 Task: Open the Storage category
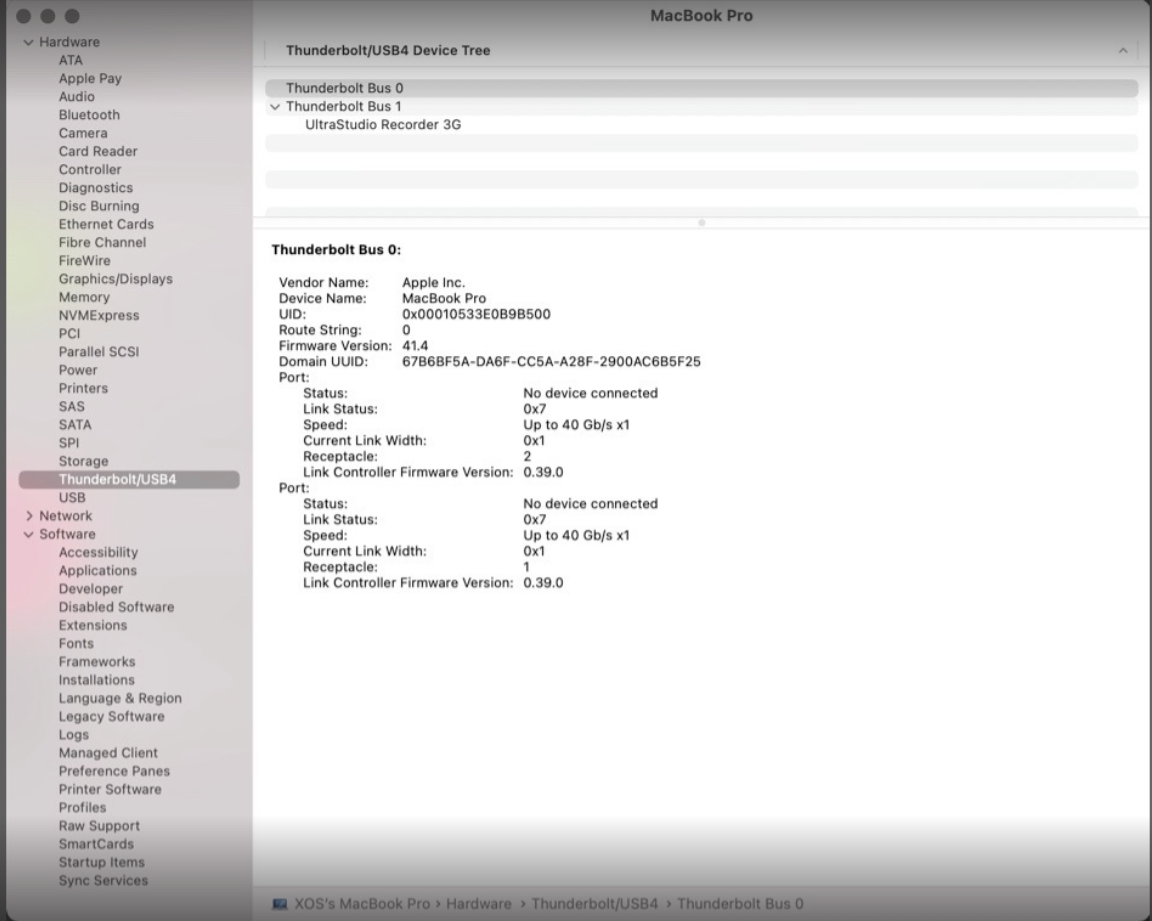pos(83,461)
